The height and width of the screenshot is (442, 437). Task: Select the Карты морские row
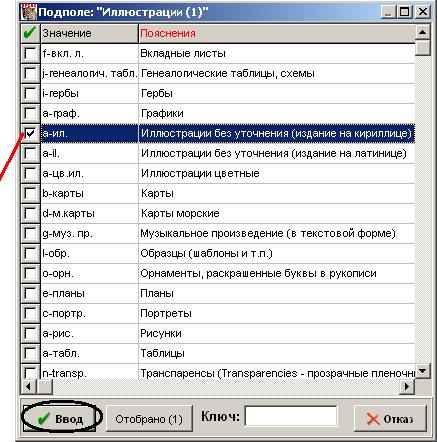click(218, 213)
